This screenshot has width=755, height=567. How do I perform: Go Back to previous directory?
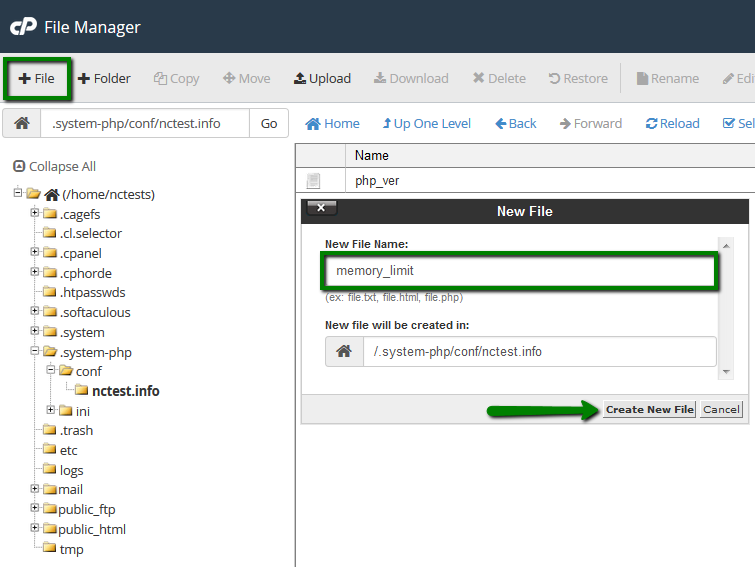point(516,124)
